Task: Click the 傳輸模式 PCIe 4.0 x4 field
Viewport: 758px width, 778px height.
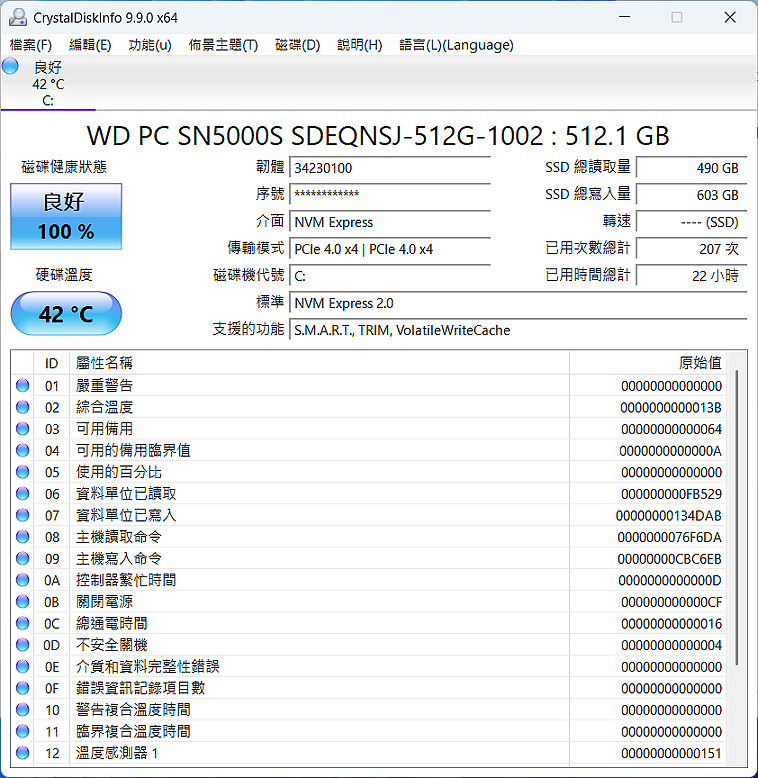Action: click(x=390, y=249)
